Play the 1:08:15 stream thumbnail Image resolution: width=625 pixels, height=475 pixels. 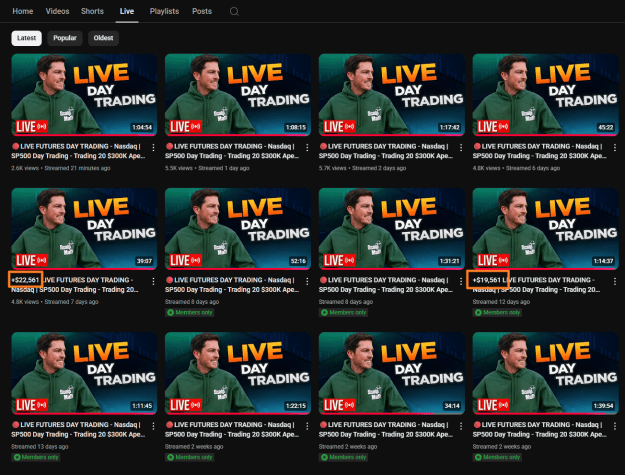(238, 95)
